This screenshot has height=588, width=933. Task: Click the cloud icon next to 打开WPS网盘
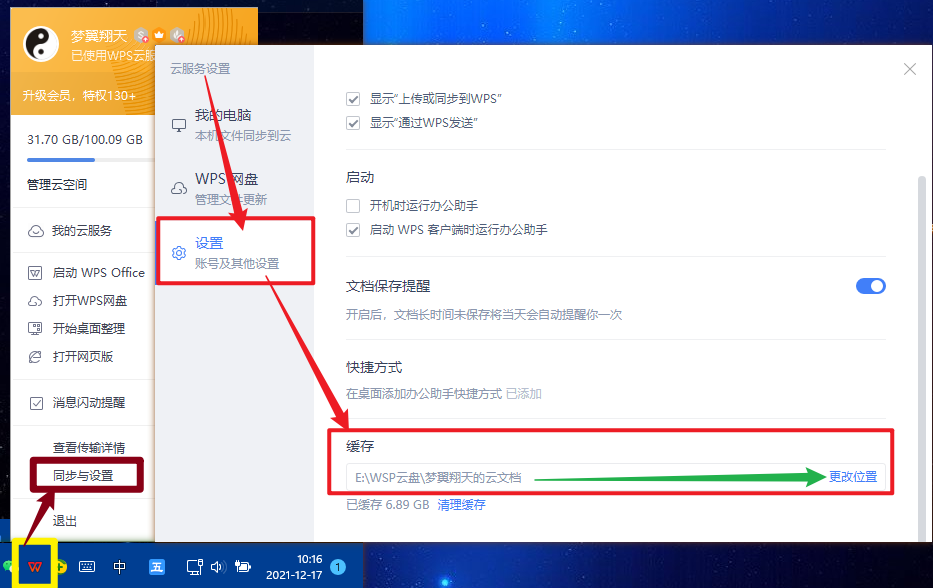(x=35, y=301)
